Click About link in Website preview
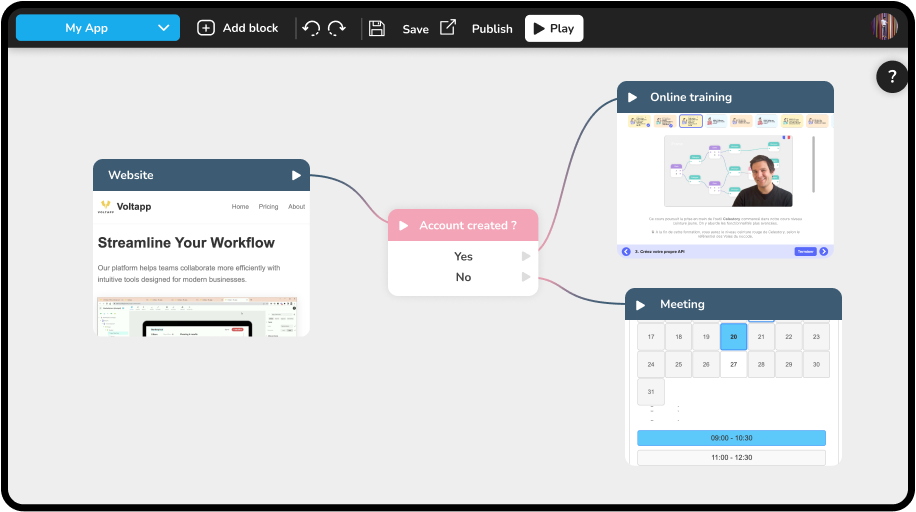This screenshot has height=512, width=916. point(296,206)
